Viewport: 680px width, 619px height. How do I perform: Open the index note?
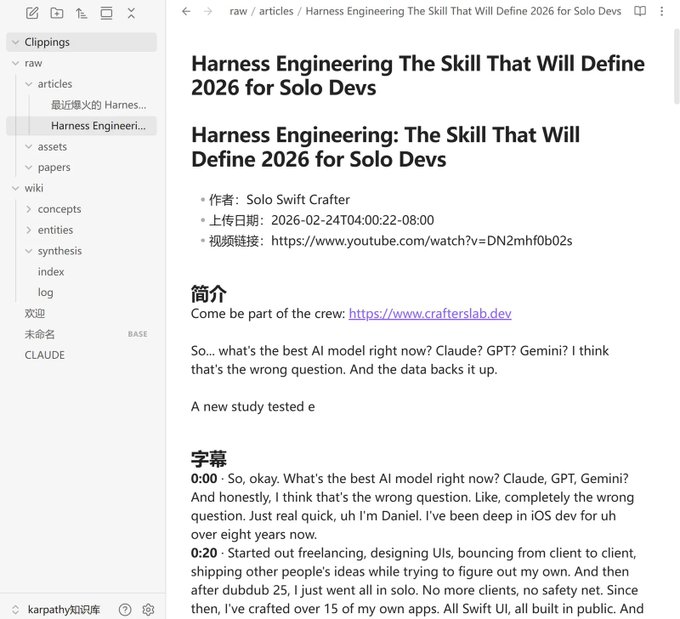51,272
